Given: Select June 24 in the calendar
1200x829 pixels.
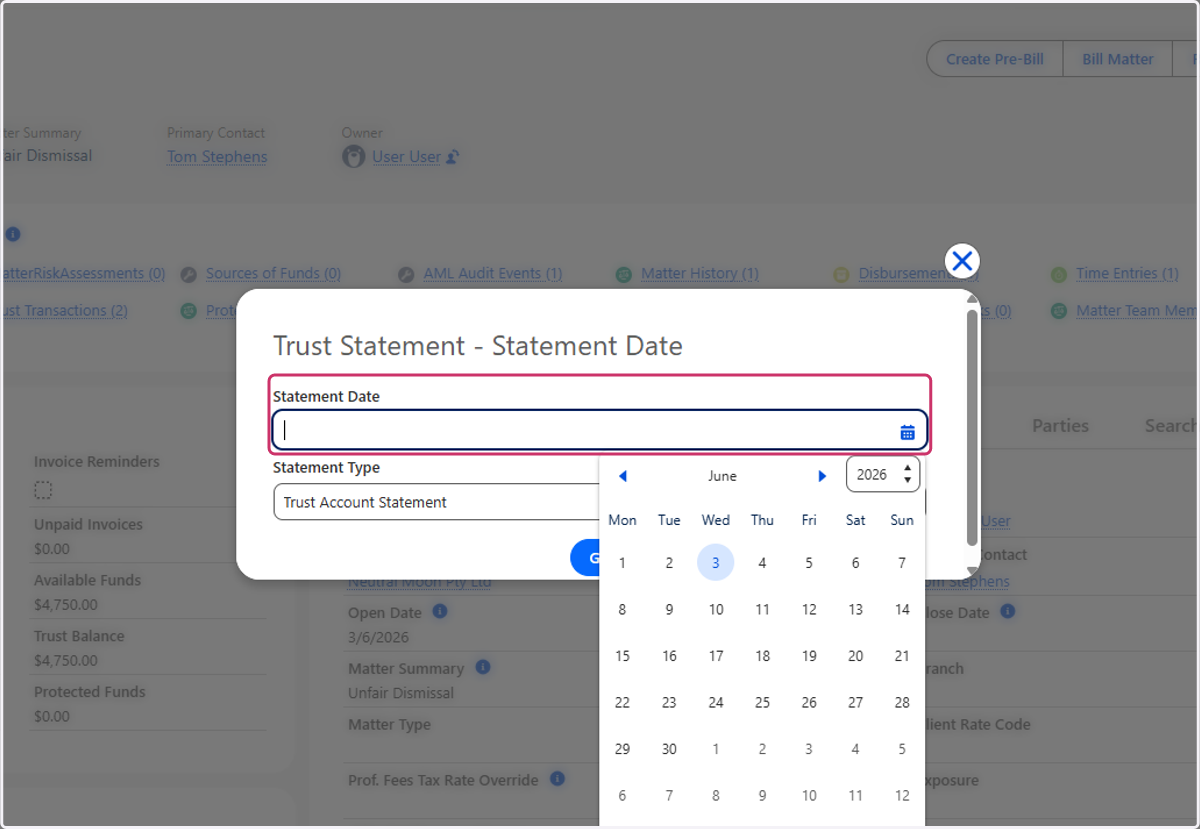Looking at the screenshot, I should click(x=716, y=702).
